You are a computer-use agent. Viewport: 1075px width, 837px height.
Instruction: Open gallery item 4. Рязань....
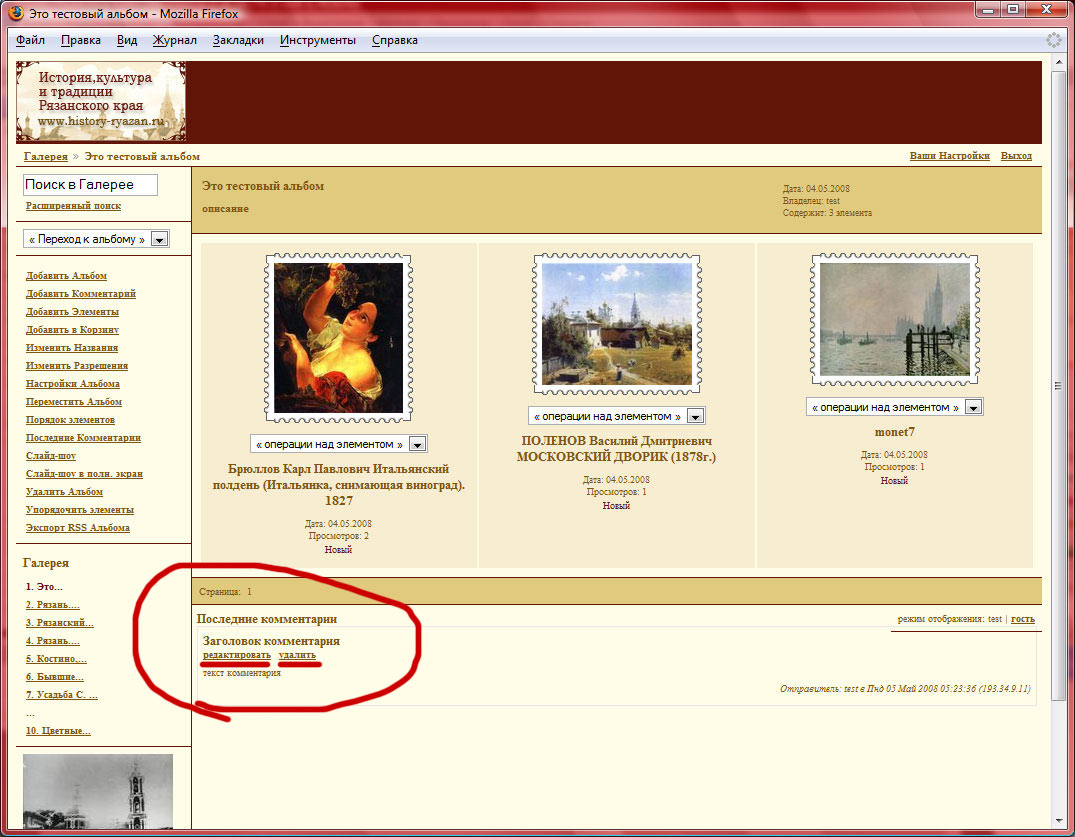pos(53,641)
